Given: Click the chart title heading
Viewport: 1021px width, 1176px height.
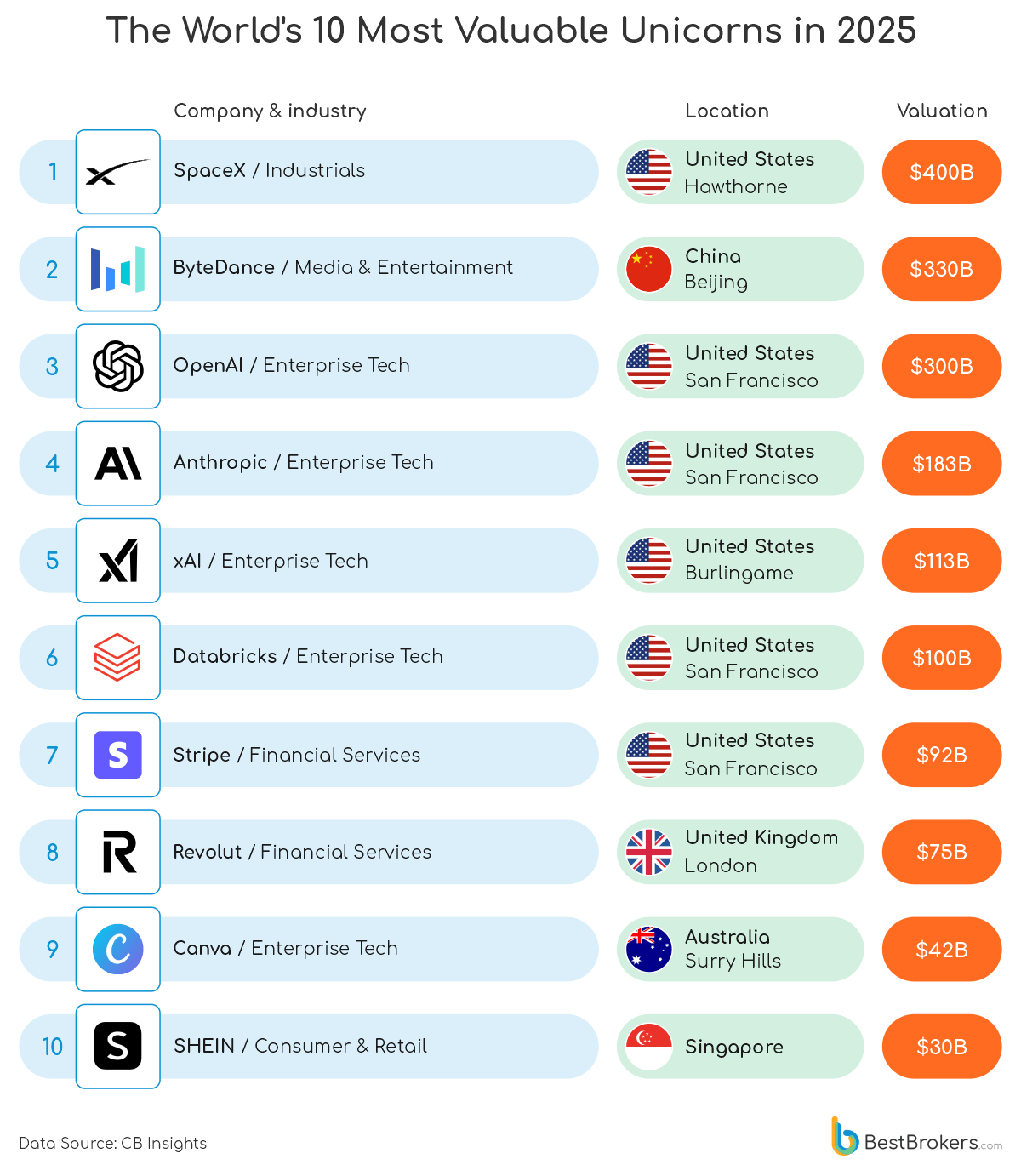Looking at the screenshot, I should pyautogui.click(x=510, y=31).
